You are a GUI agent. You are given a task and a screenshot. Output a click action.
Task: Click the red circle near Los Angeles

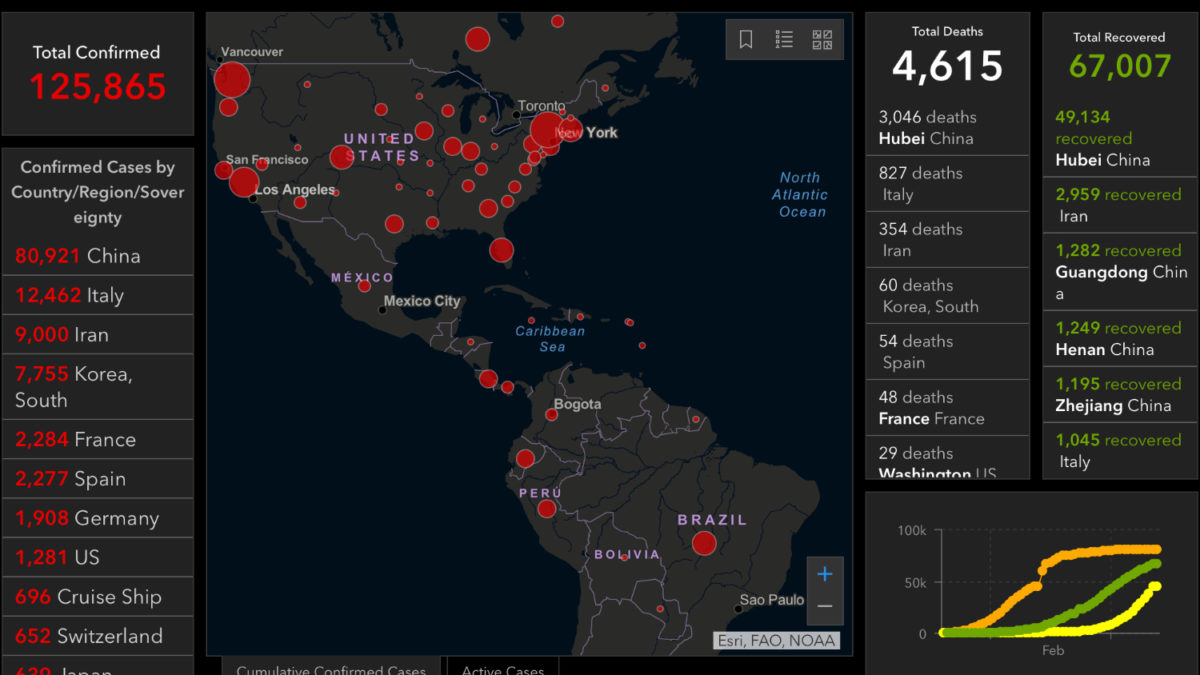click(x=243, y=182)
